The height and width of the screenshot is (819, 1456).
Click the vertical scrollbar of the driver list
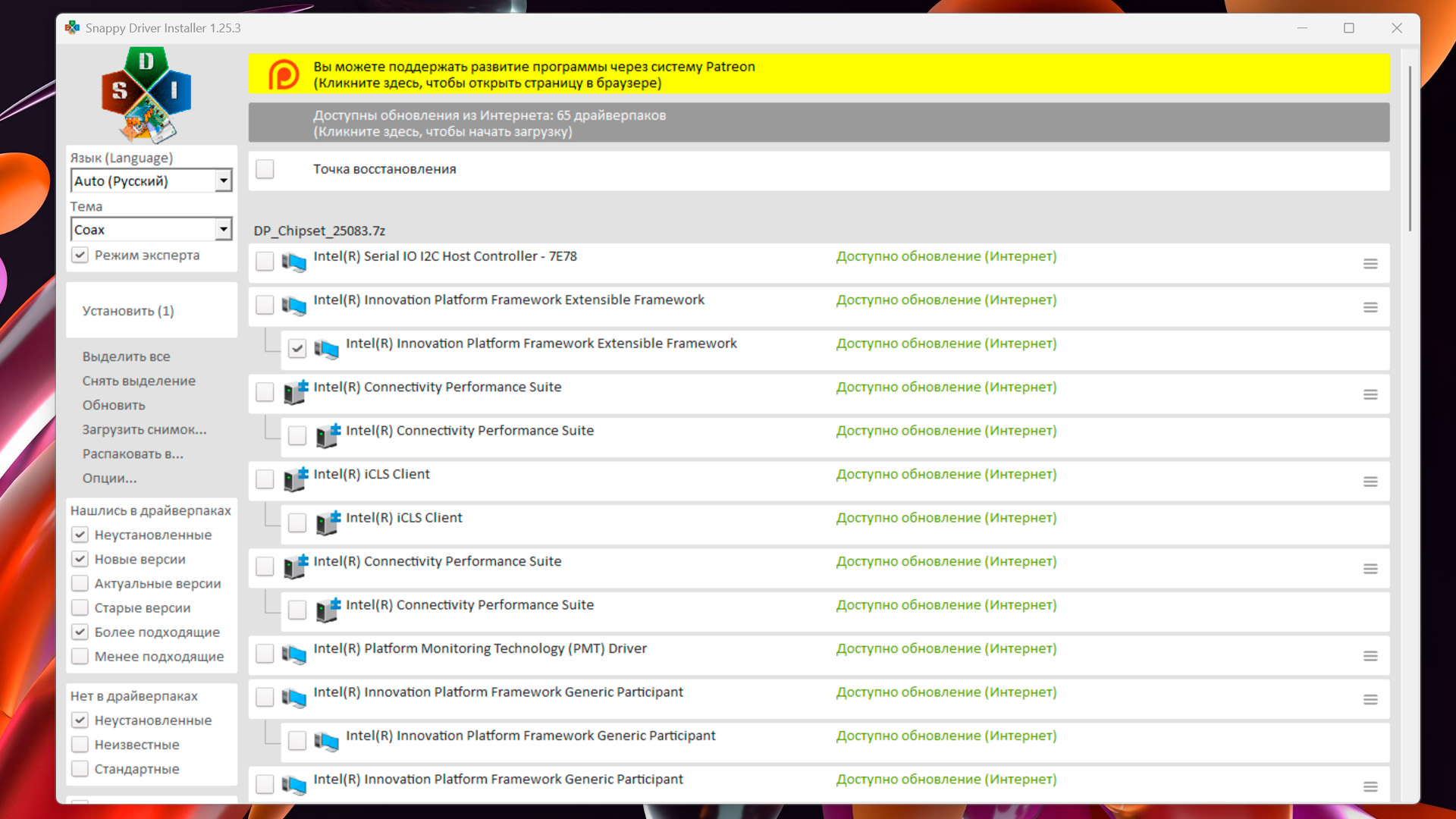coord(1410,149)
